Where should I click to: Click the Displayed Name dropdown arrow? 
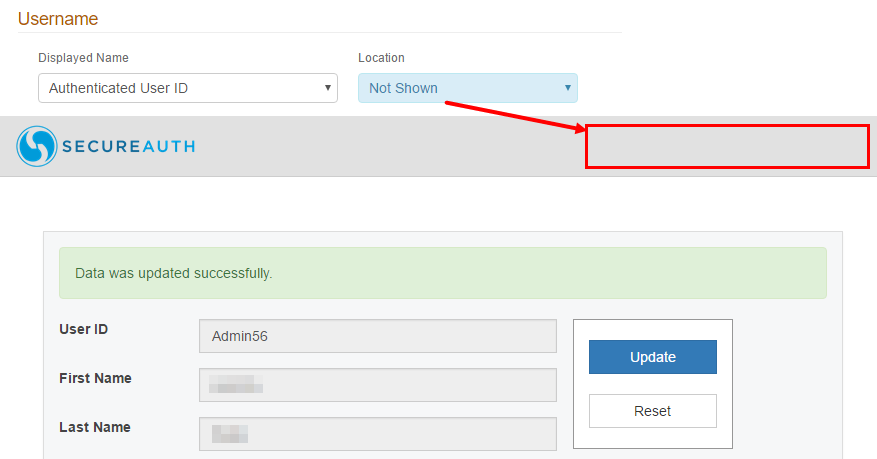(328, 88)
